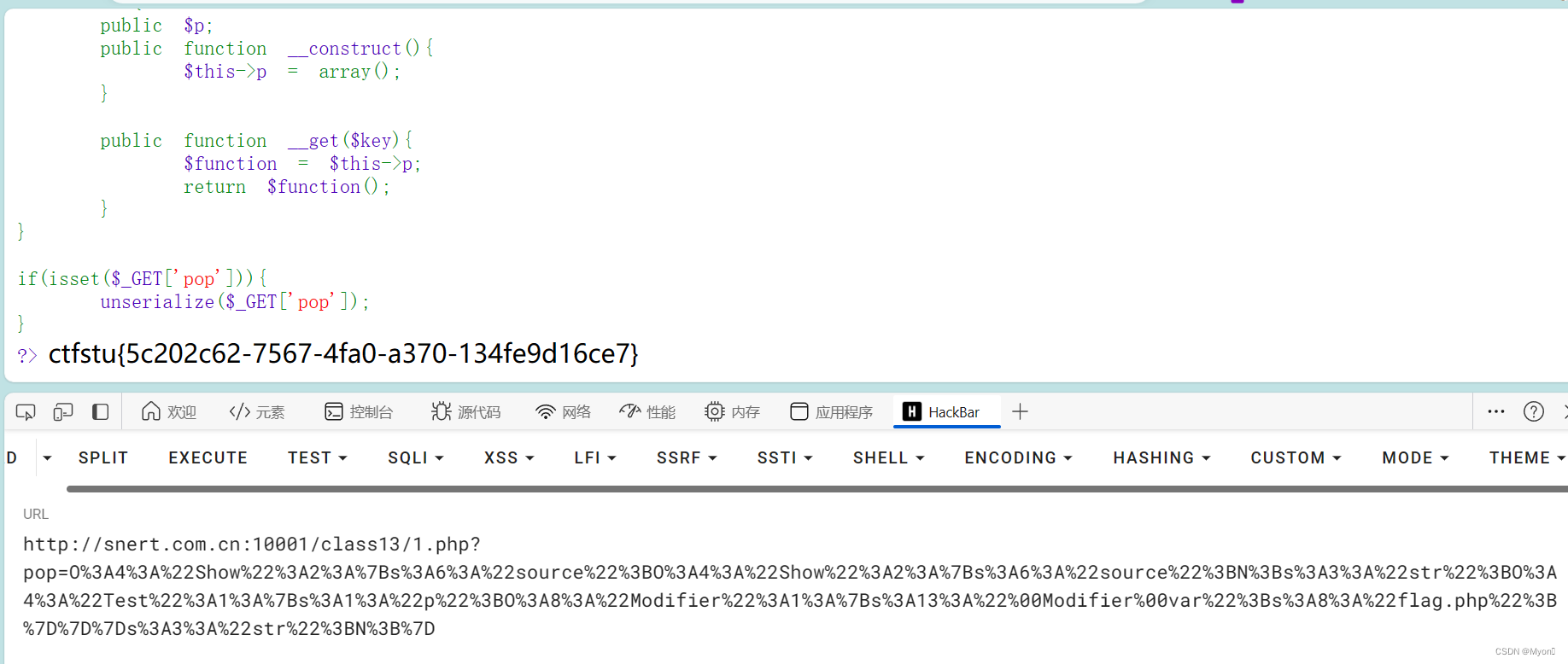Expand the ENCODING dropdown menu
1568x664 pixels.
pyautogui.click(x=1018, y=458)
